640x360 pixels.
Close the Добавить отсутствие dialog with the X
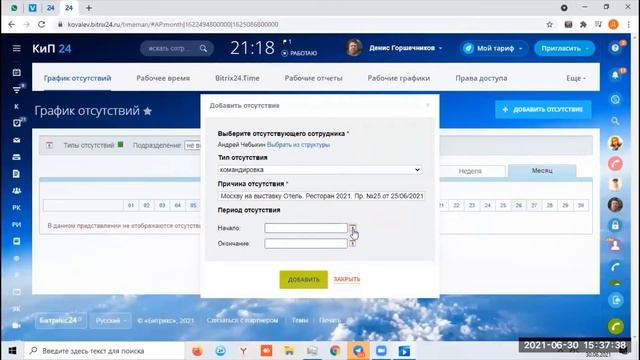click(x=428, y=105)
